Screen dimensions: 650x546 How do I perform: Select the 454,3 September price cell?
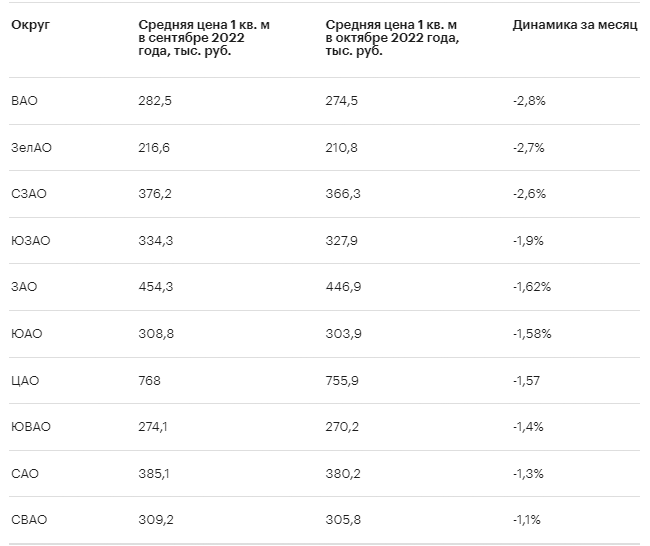tap(155, 287)
